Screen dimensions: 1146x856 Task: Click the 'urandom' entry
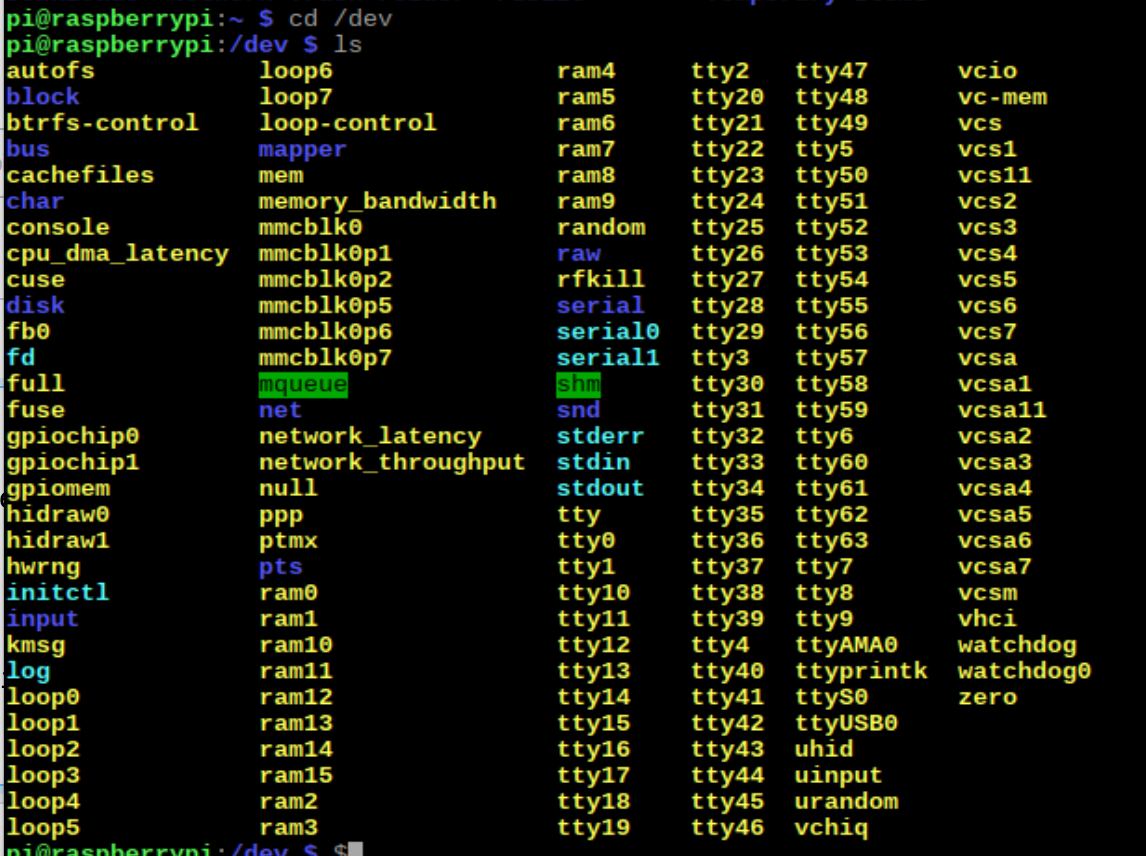tap(846, 802)
